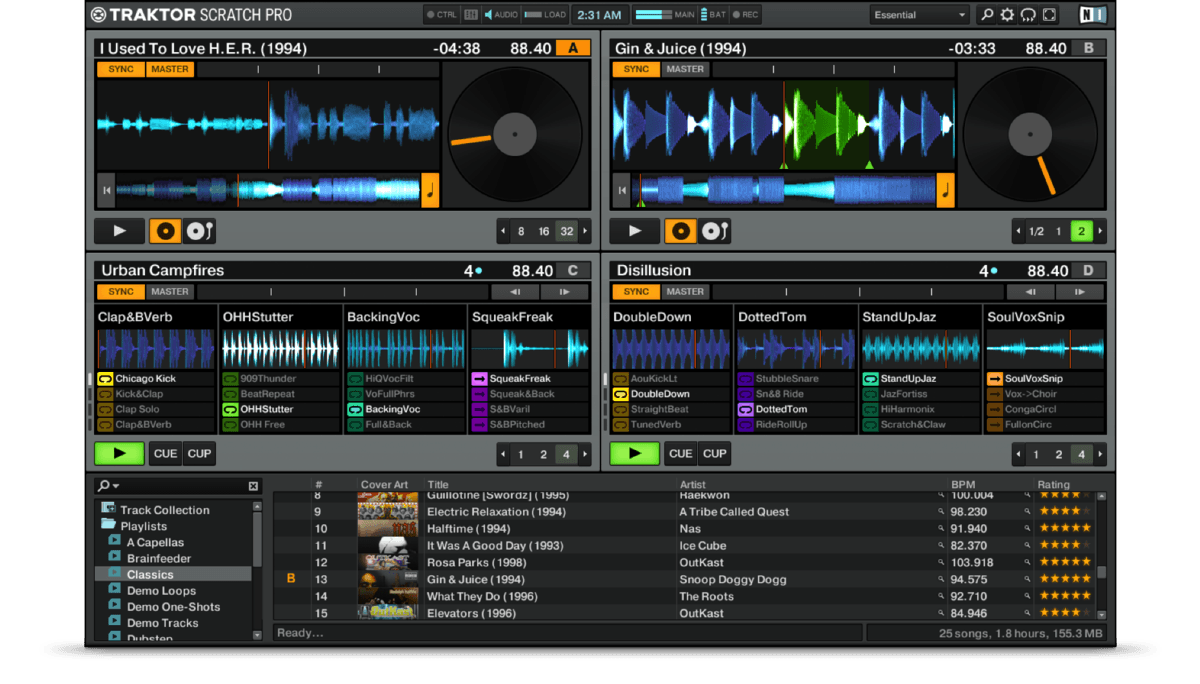Open the Essential layout dropdown
The height and width of the screenshot is (684, 1200).
[x=919, y=15]
